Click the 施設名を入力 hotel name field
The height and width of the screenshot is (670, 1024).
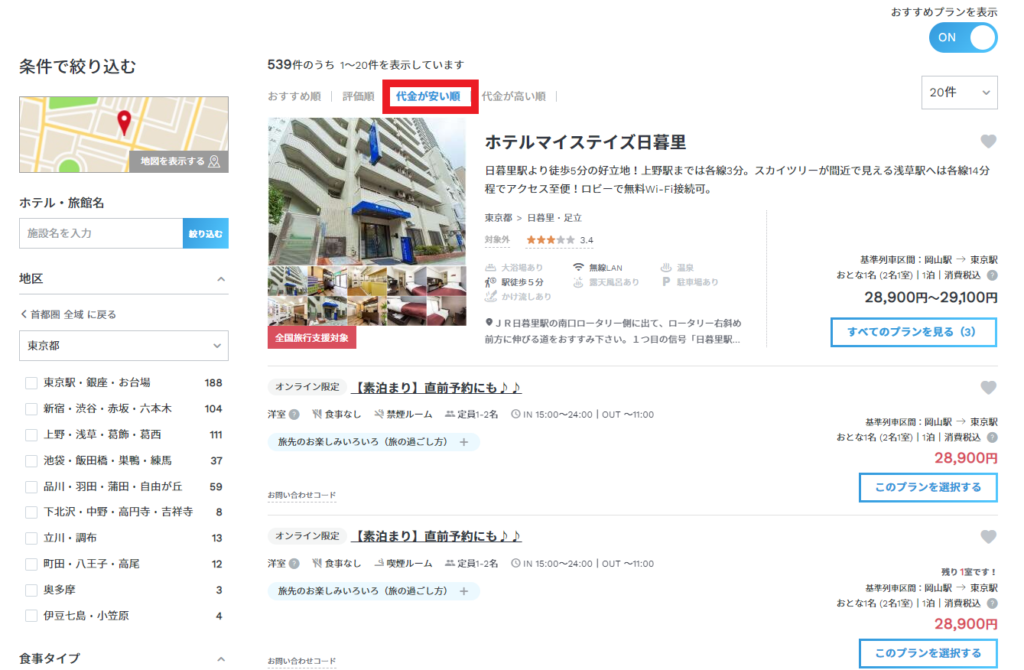click(x=100, y=231)
